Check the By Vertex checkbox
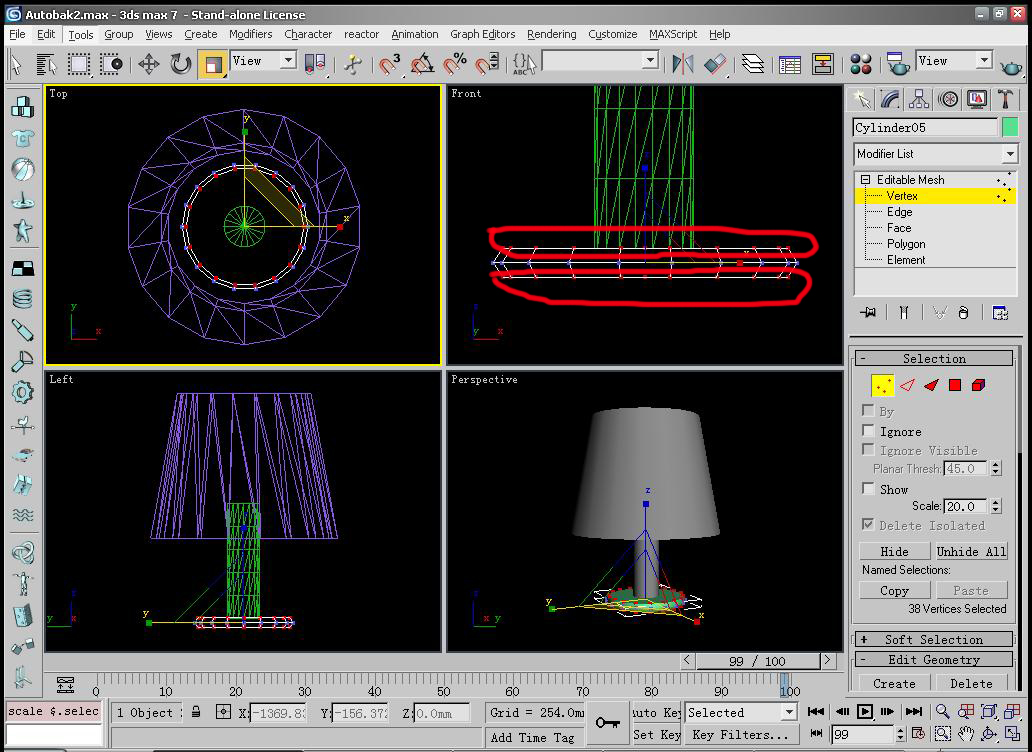Image resolution: width=1032 pixels, height=752 pixels. 868,411
